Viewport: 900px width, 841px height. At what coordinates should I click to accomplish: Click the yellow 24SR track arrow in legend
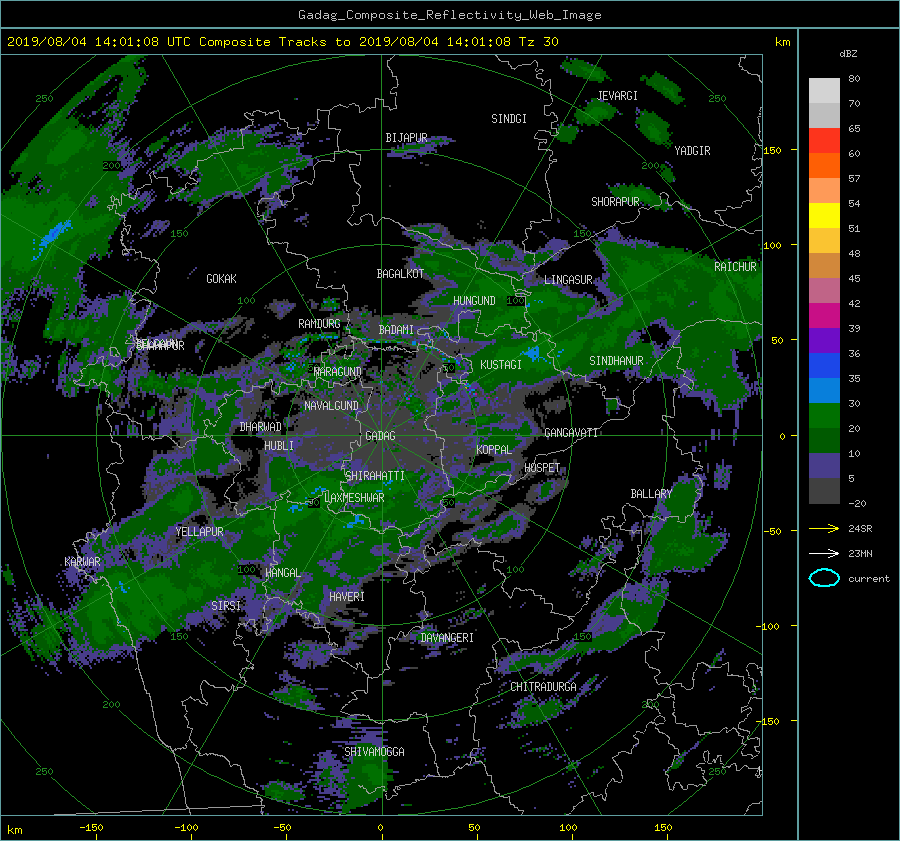824,528
